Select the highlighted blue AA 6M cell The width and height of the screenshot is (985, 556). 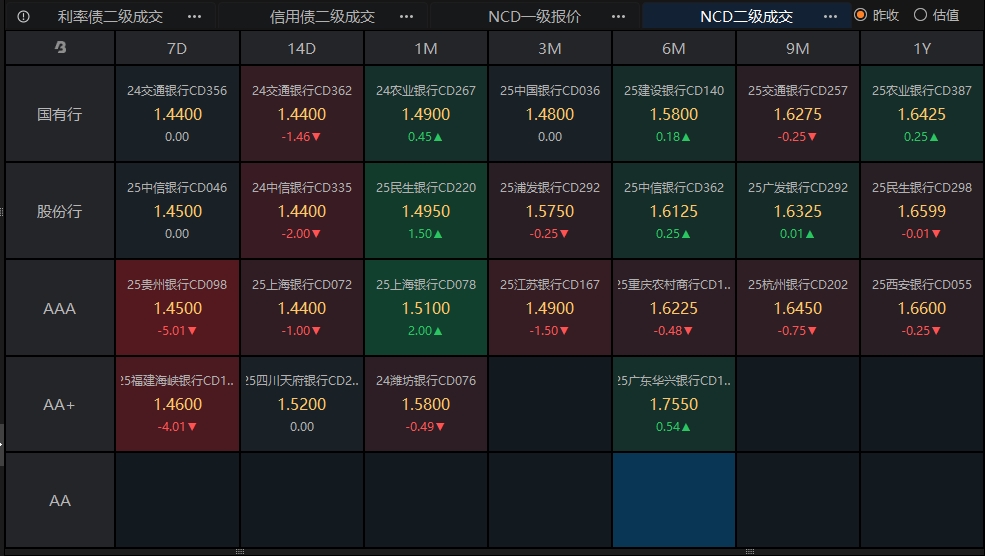point(674,500)
